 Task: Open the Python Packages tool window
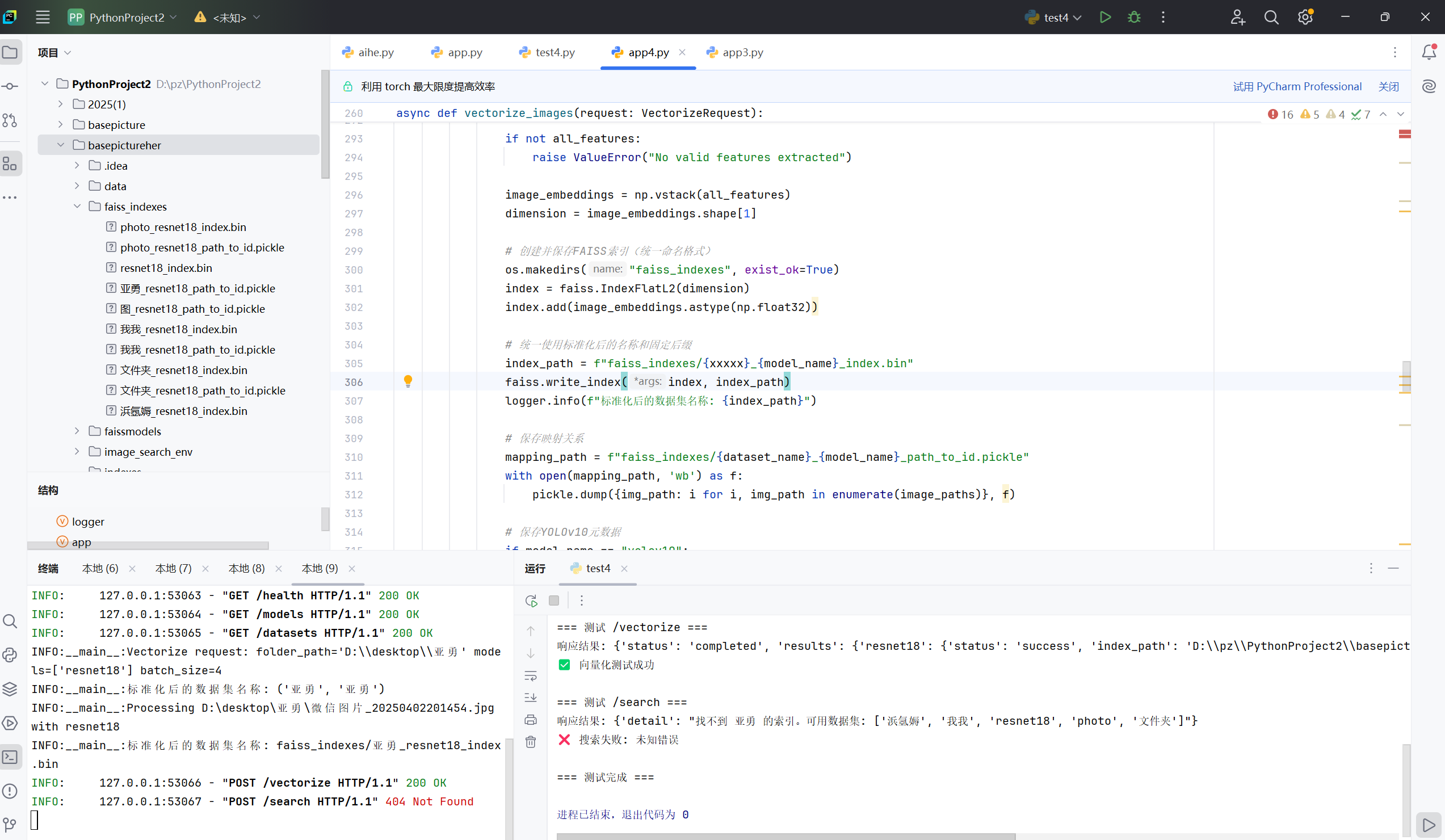tap(10, 689)
